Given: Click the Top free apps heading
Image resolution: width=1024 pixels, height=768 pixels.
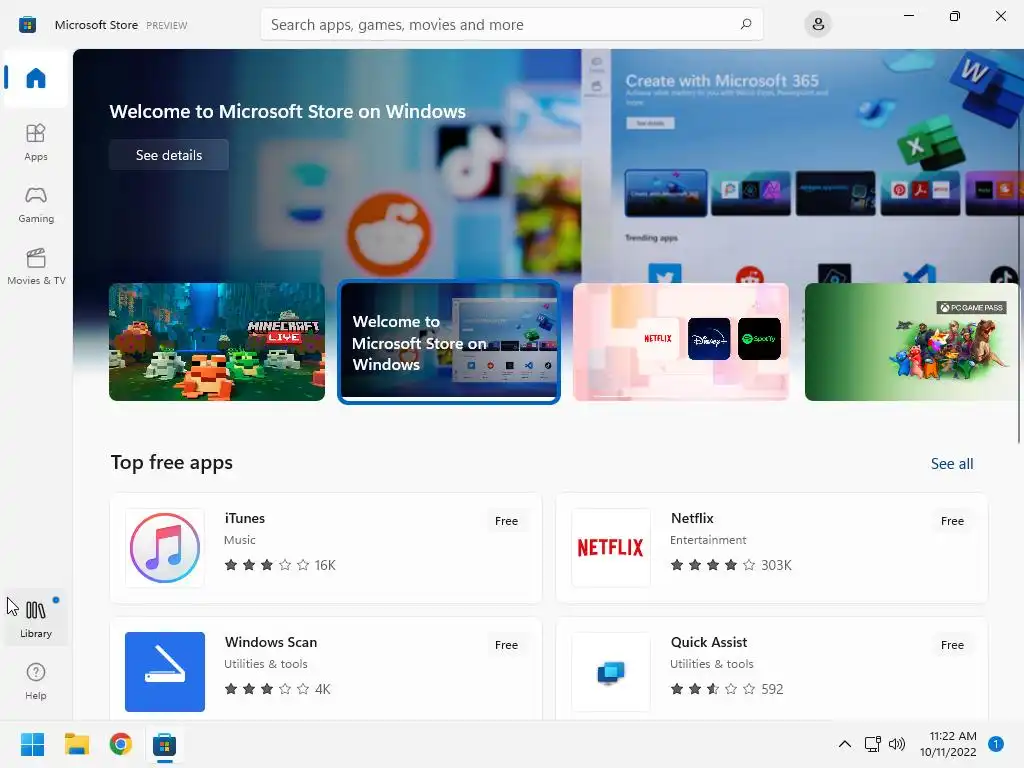Looking at the screenshot, I should pyautogui.click(x=172, y=462).
